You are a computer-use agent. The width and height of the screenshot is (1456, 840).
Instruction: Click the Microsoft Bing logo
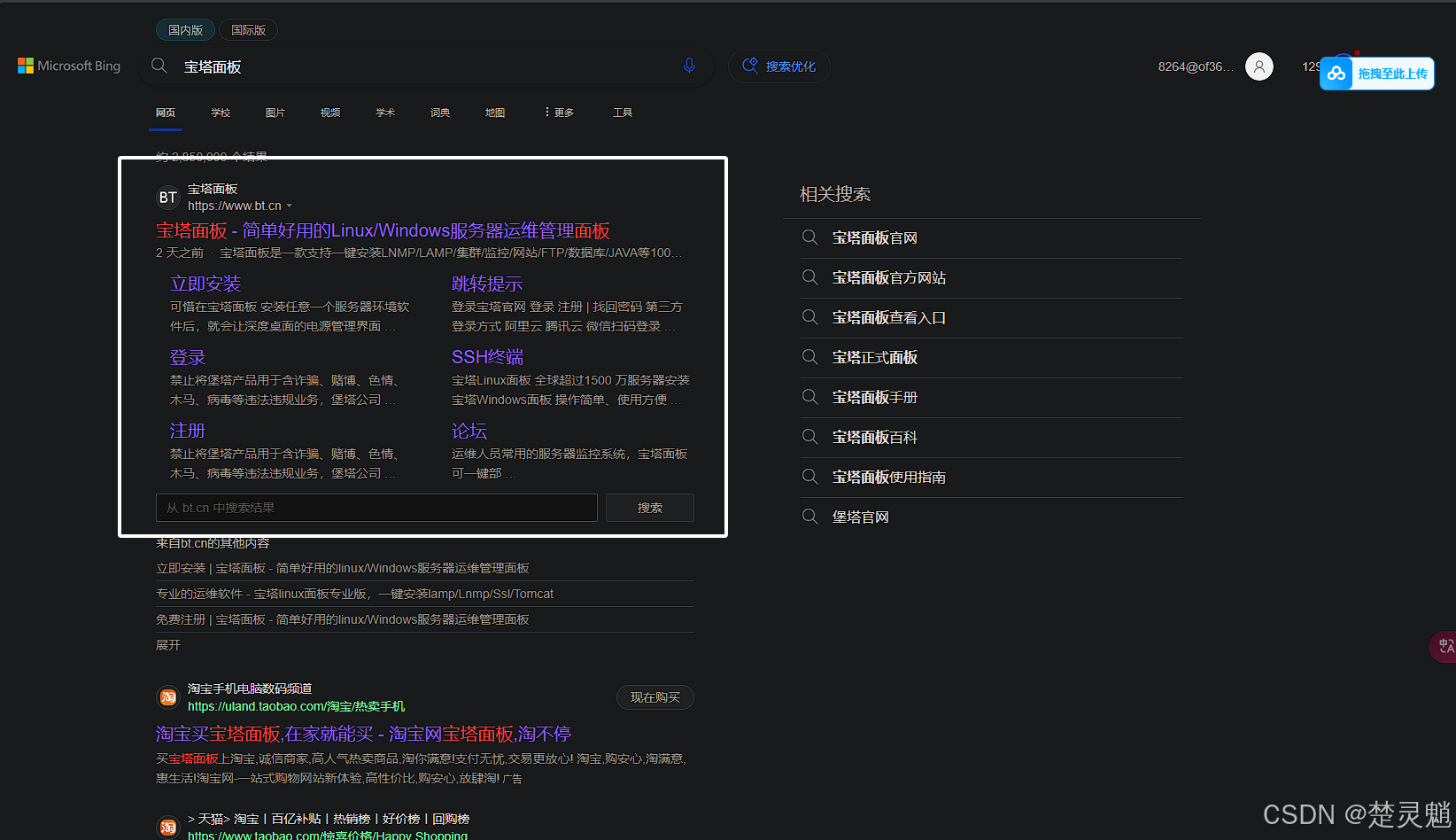pos(69,66)
